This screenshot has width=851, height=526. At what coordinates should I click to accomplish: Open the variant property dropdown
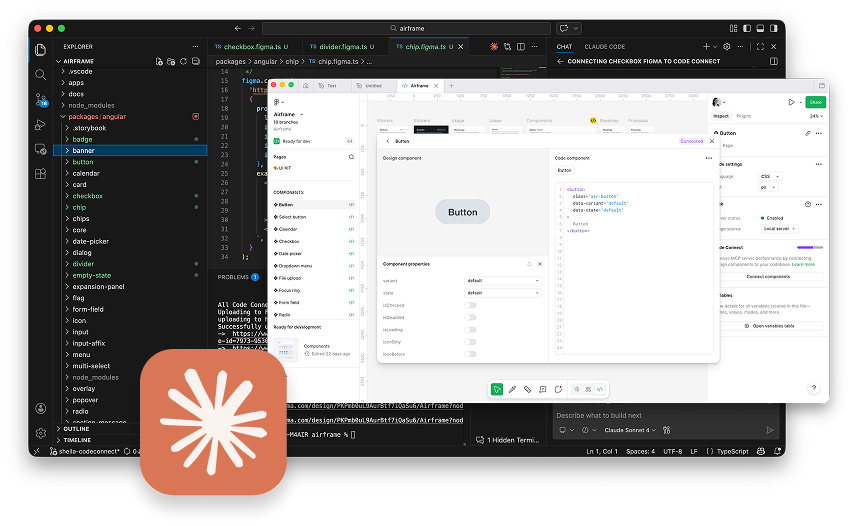pos(504,281)
